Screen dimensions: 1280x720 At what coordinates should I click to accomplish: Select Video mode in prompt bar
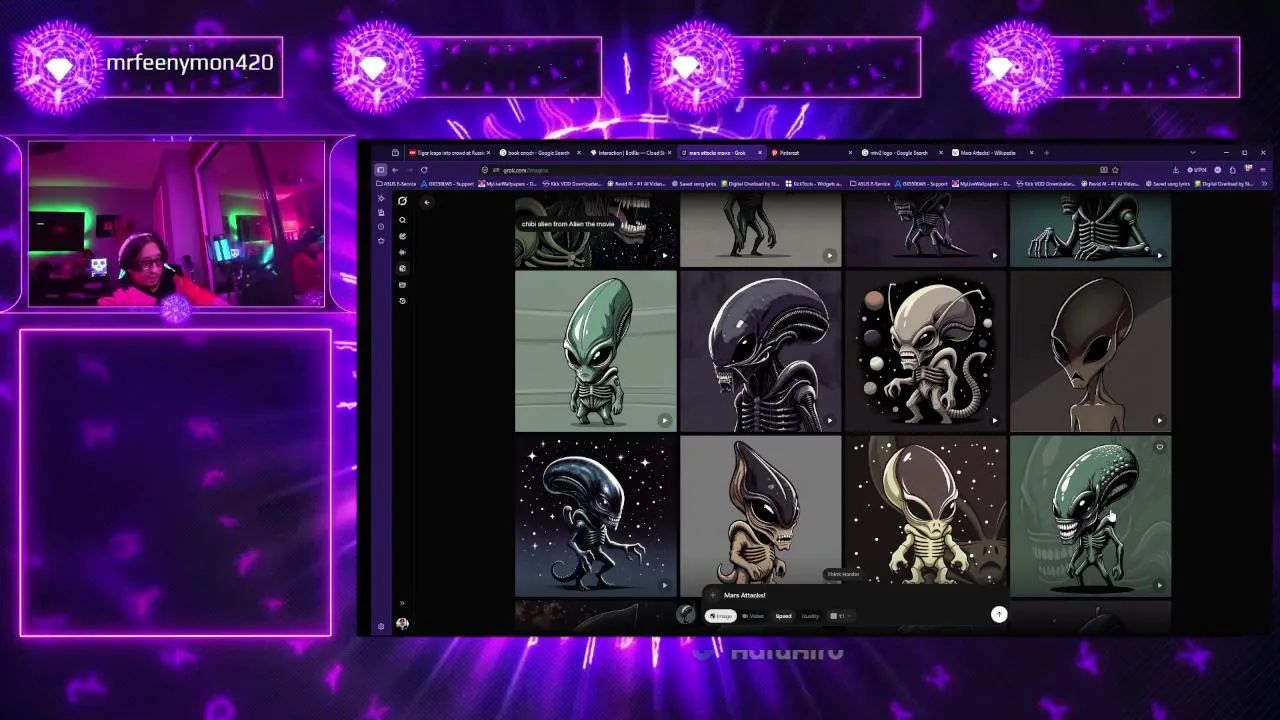tap(753, 616)
